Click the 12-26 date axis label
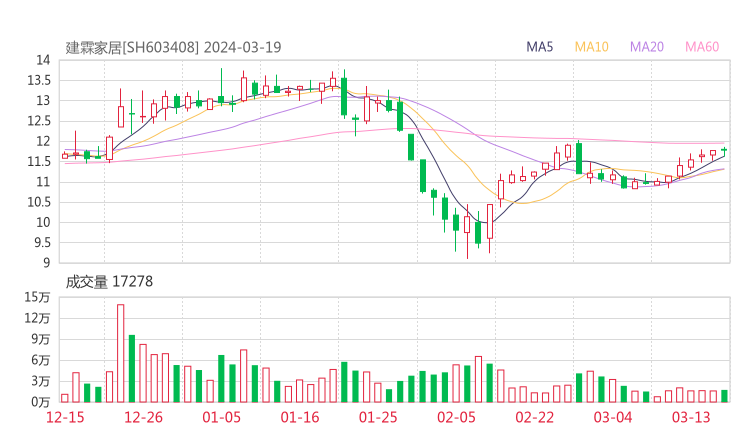 pyautogui.click(x=143, y=417)
